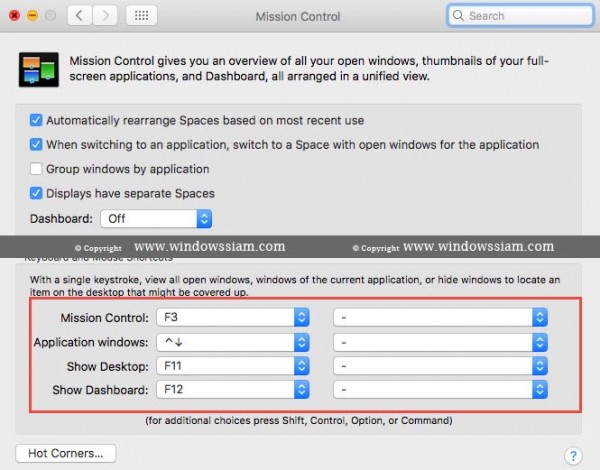Open Show Dashboard F12 shortcut dropdown
Image resolution: width=600 pixels, height=470 pixels.
pyautogui.click(x=233, y=390)
